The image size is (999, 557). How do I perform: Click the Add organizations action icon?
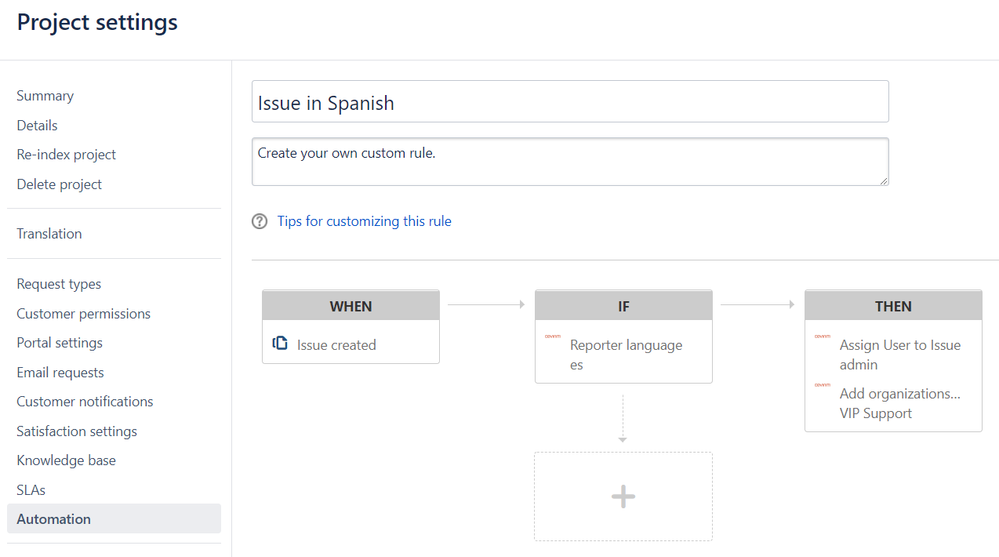(822, 385)
